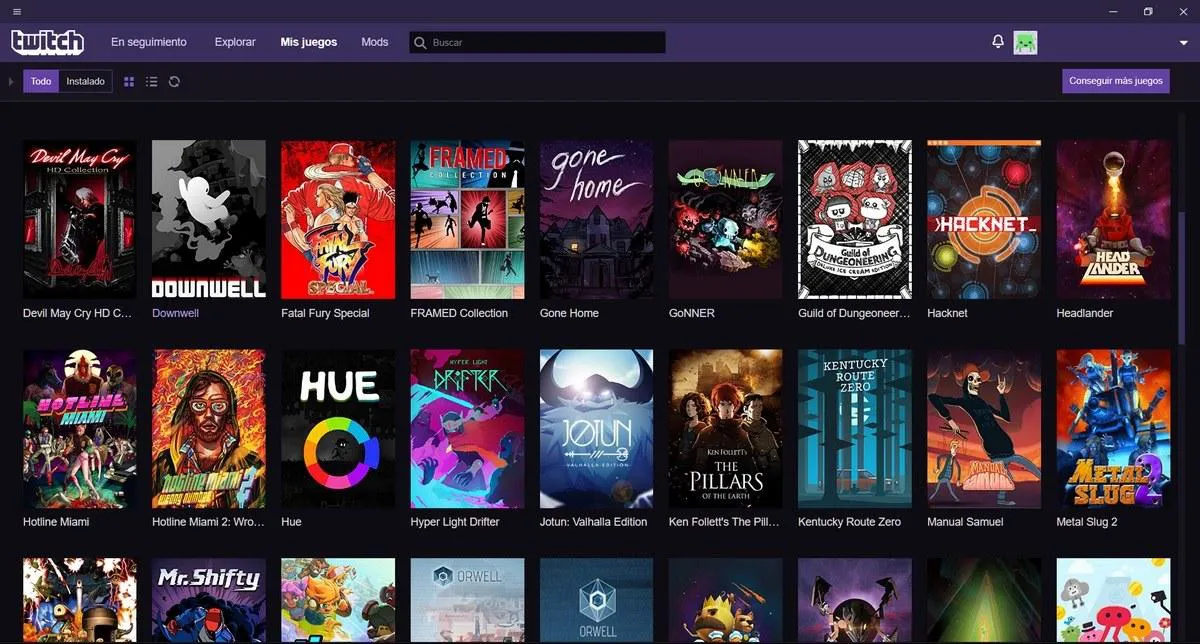Select the Hacknet cover art
The width and height of the screenshot is (1200, 644).
984,219
